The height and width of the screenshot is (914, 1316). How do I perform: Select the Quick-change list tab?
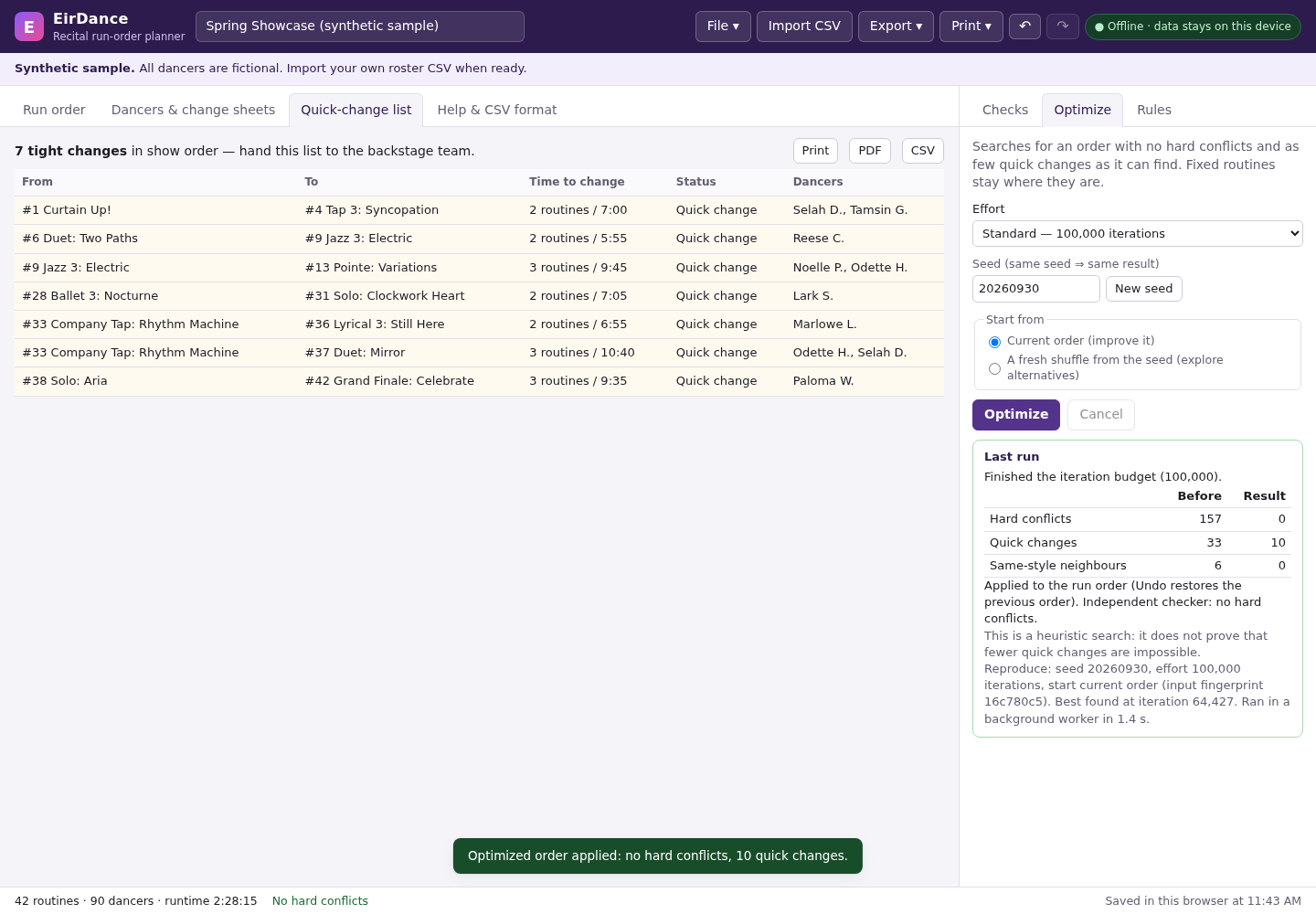pyautogui.click(x=356, y=110)
